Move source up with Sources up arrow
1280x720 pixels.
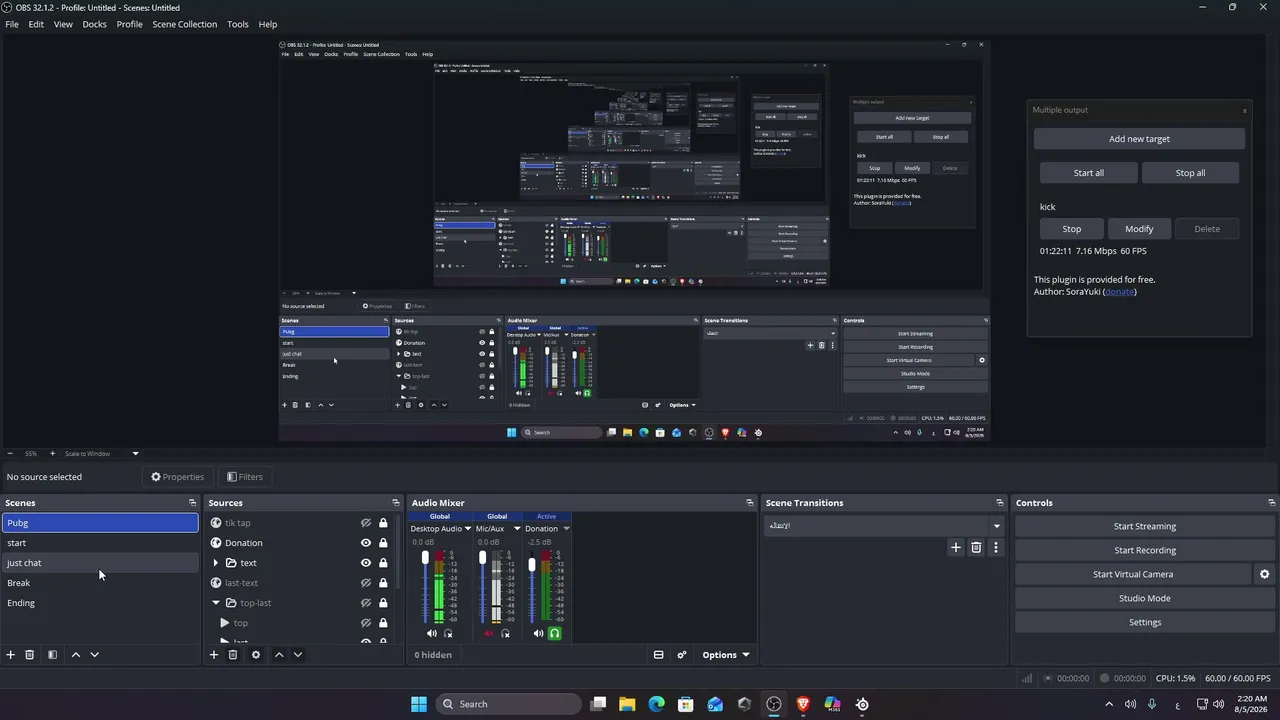pos(279,655)
